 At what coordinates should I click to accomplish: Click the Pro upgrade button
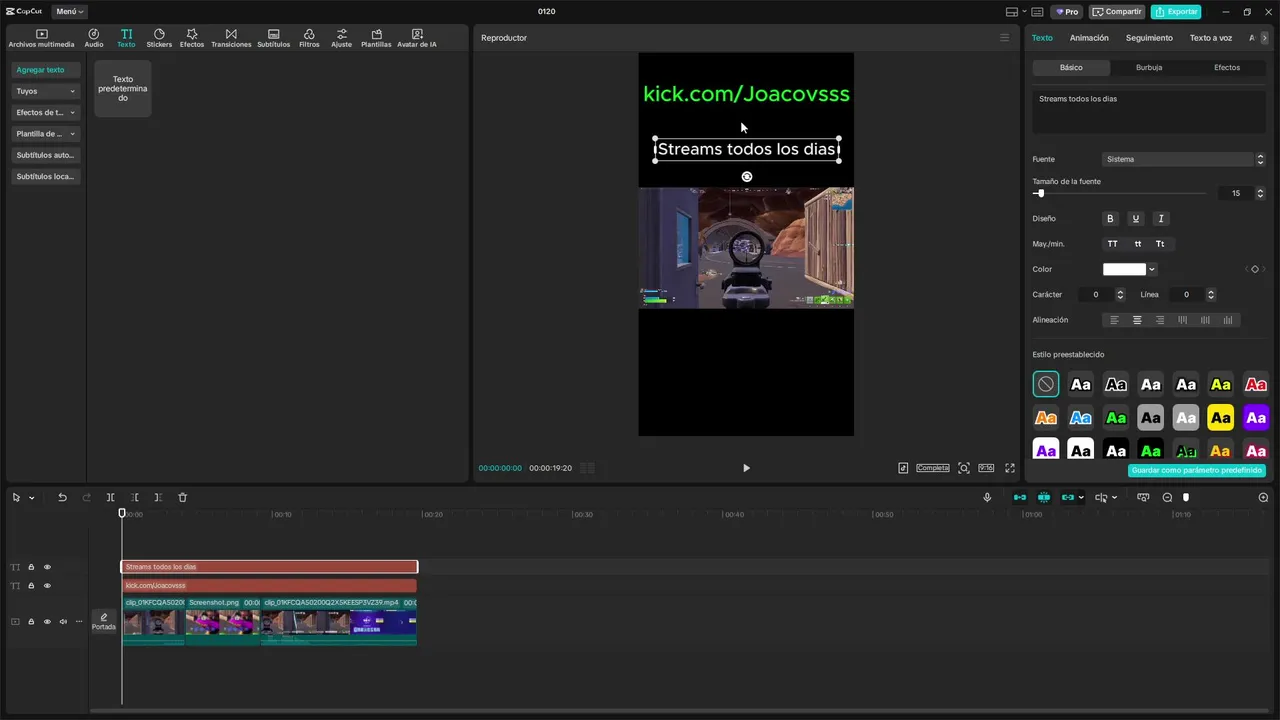tap(1067, 12)
